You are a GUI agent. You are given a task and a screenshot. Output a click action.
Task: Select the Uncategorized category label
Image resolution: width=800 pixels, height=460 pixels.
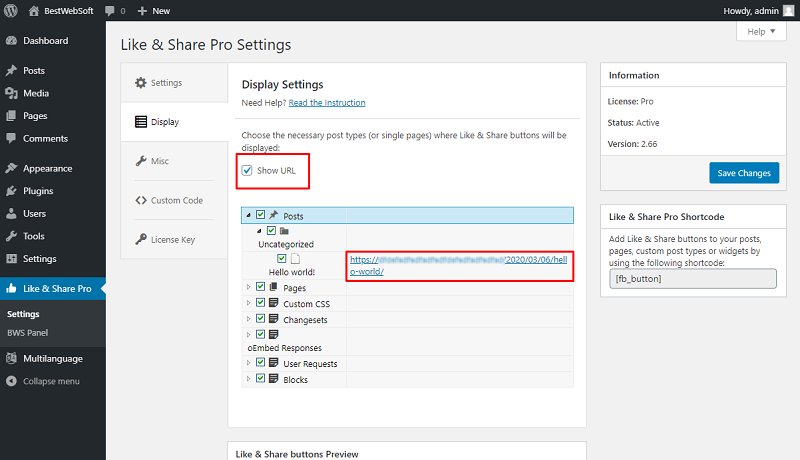click(286, 244)
